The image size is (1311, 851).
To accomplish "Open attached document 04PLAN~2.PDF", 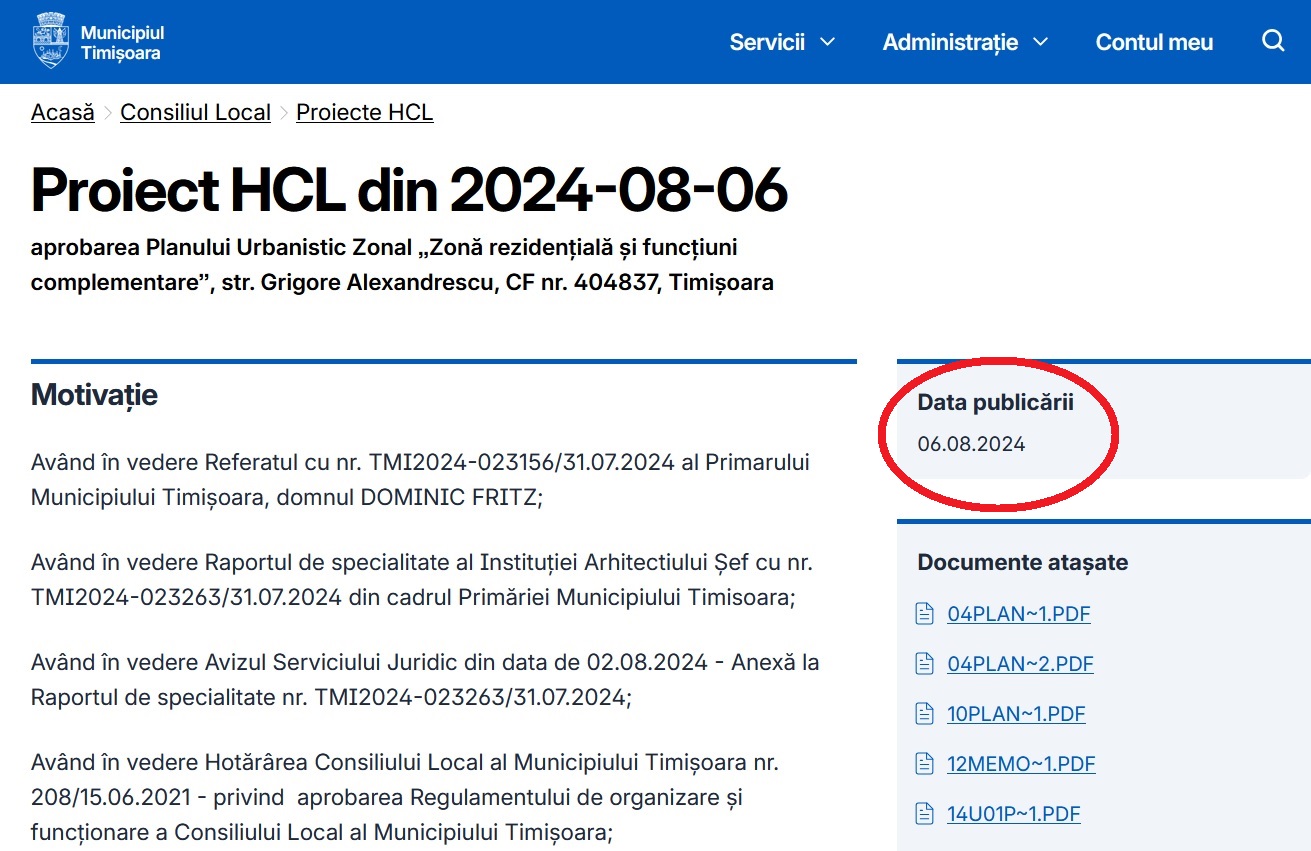I will tap(1020, 664).
